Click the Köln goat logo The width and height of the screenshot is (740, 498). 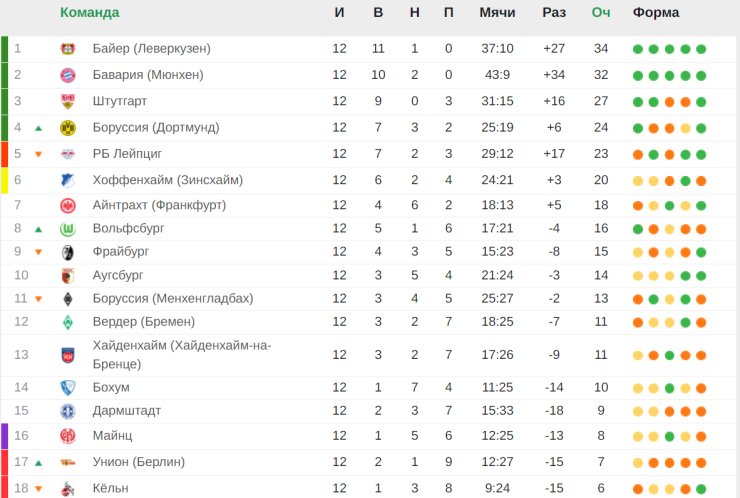point(68,489)
